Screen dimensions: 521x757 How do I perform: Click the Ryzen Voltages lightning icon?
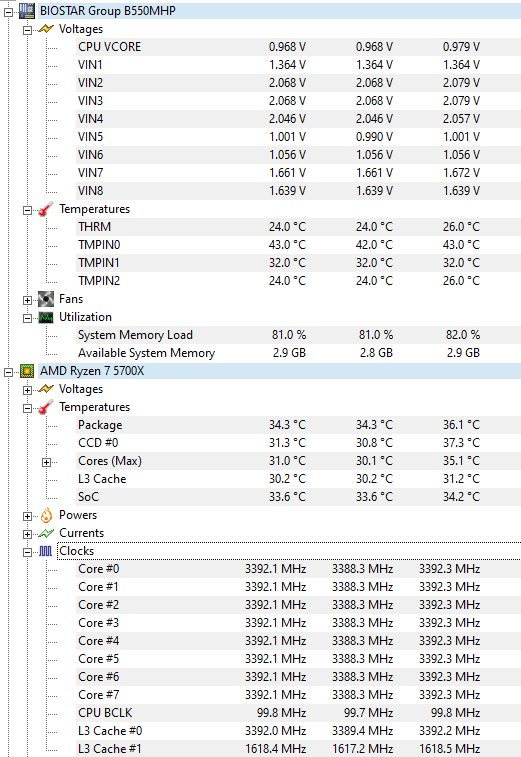pos(46,389)
